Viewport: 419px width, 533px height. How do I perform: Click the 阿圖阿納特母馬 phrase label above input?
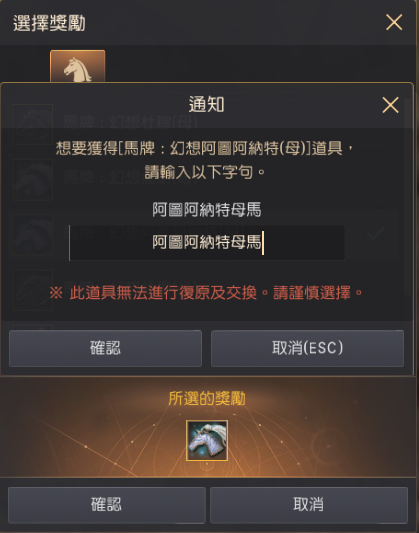point(207,209)
